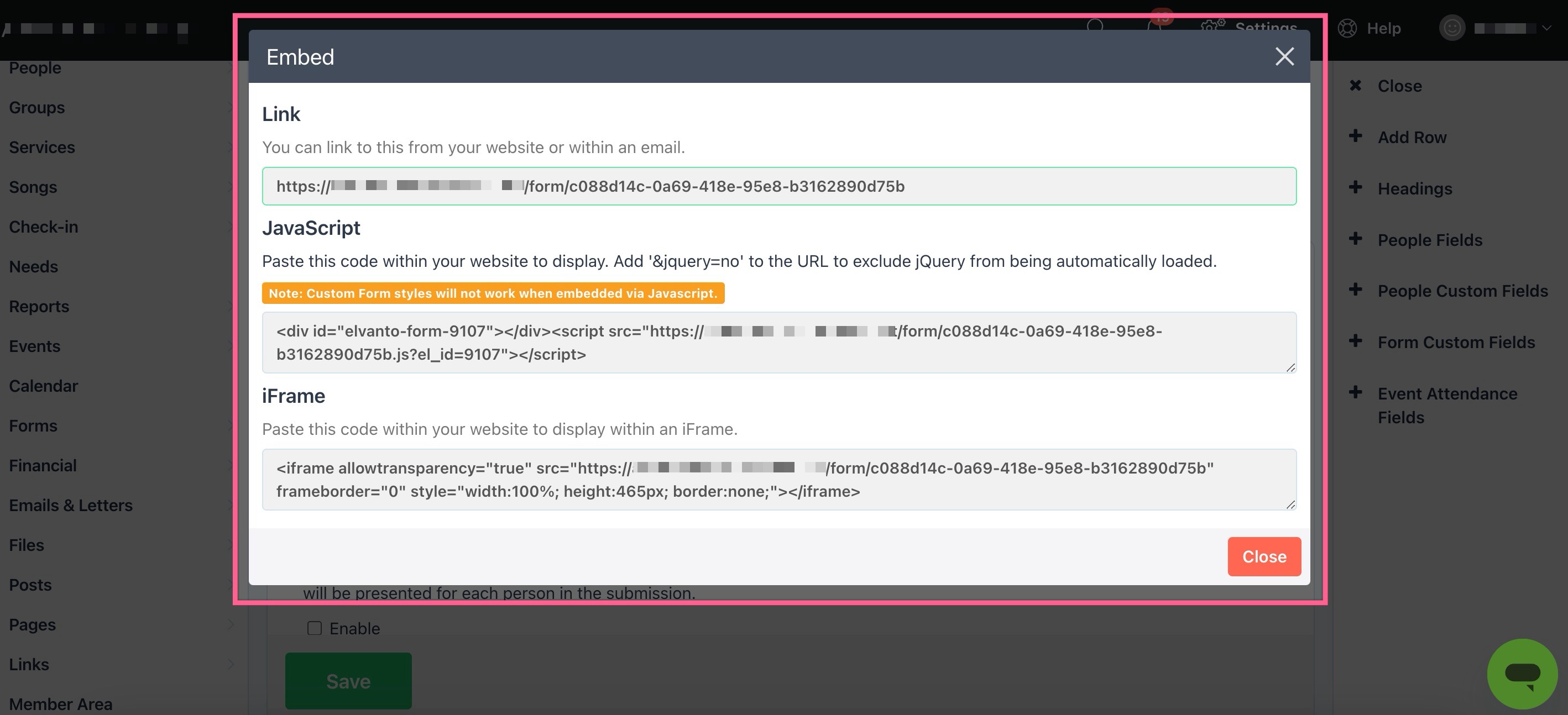Open Songs in the sidebar
The width and height of the screenshot is (1568, 715).
point(33,187)
